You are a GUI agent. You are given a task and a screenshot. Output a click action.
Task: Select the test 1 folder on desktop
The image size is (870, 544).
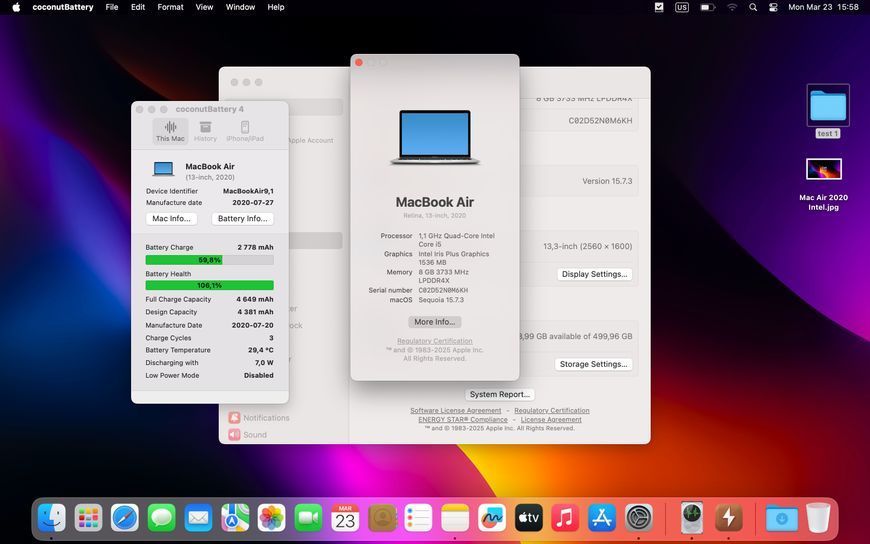coord(828,110)
